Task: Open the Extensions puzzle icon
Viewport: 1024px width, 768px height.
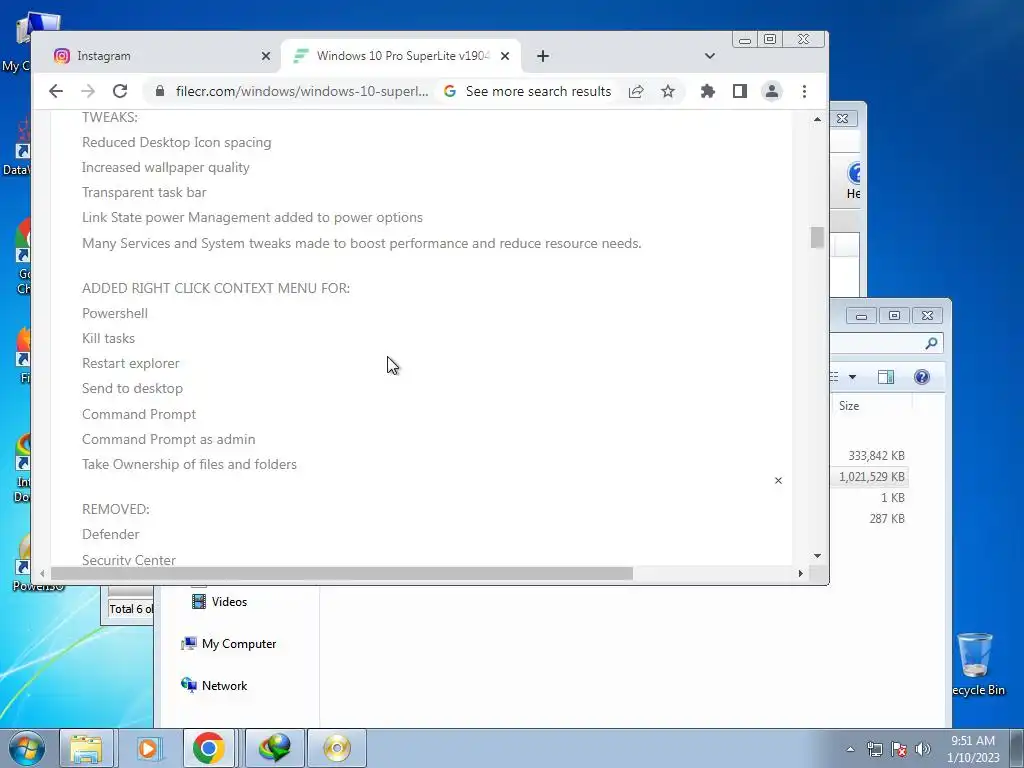Action: click(x=707, y=91)
